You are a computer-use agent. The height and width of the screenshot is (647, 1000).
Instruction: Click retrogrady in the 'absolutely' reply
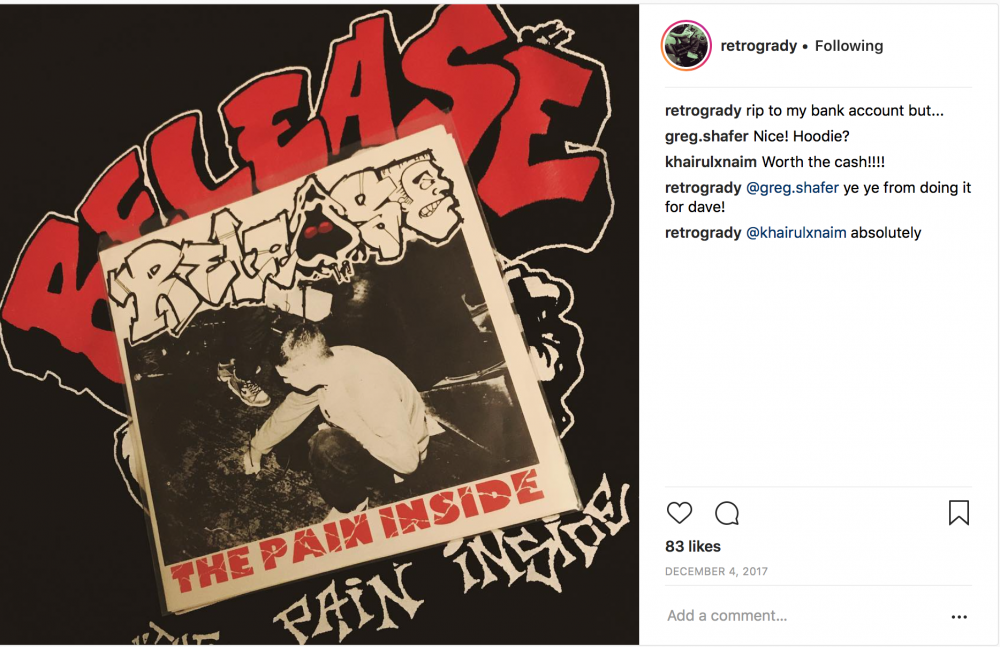(703, 233)
